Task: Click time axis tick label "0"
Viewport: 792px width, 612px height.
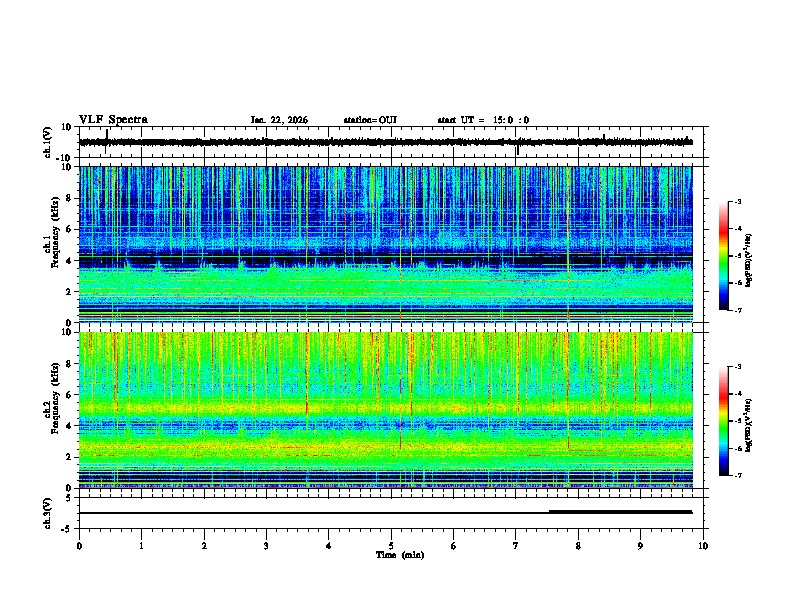Action: [79, 546]
